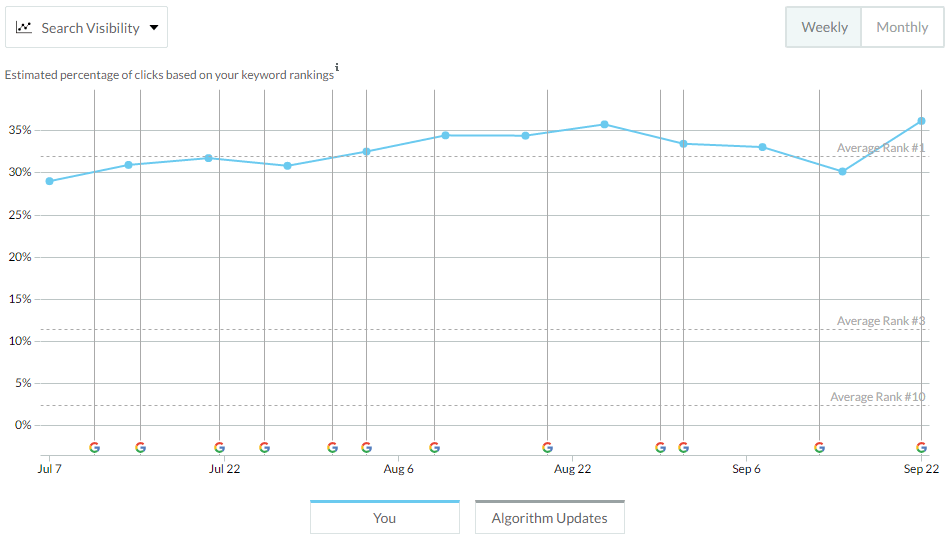Click the Google icon just left of Aug 22
Image resolution: width=952 pixels, height=539 pixels.
pos(547,448)
